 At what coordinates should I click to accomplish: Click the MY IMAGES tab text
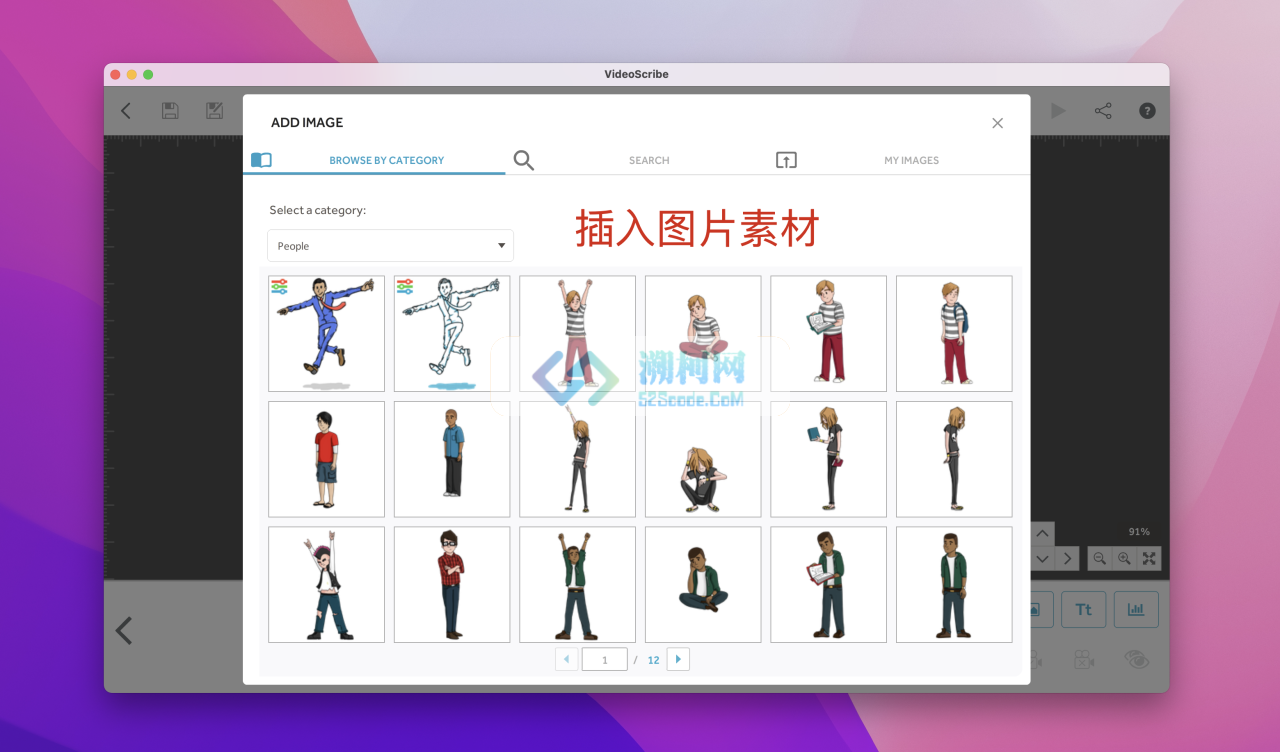912,160
